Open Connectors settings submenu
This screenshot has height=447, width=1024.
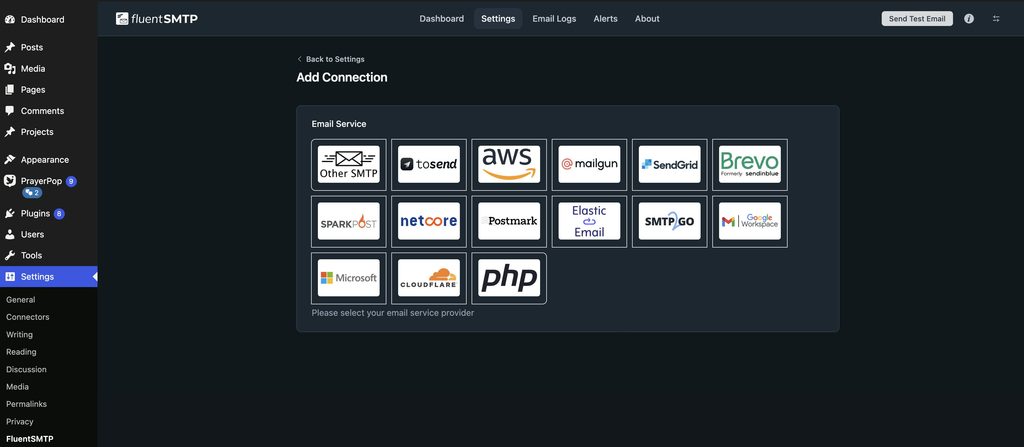click(x=27, y=317)
